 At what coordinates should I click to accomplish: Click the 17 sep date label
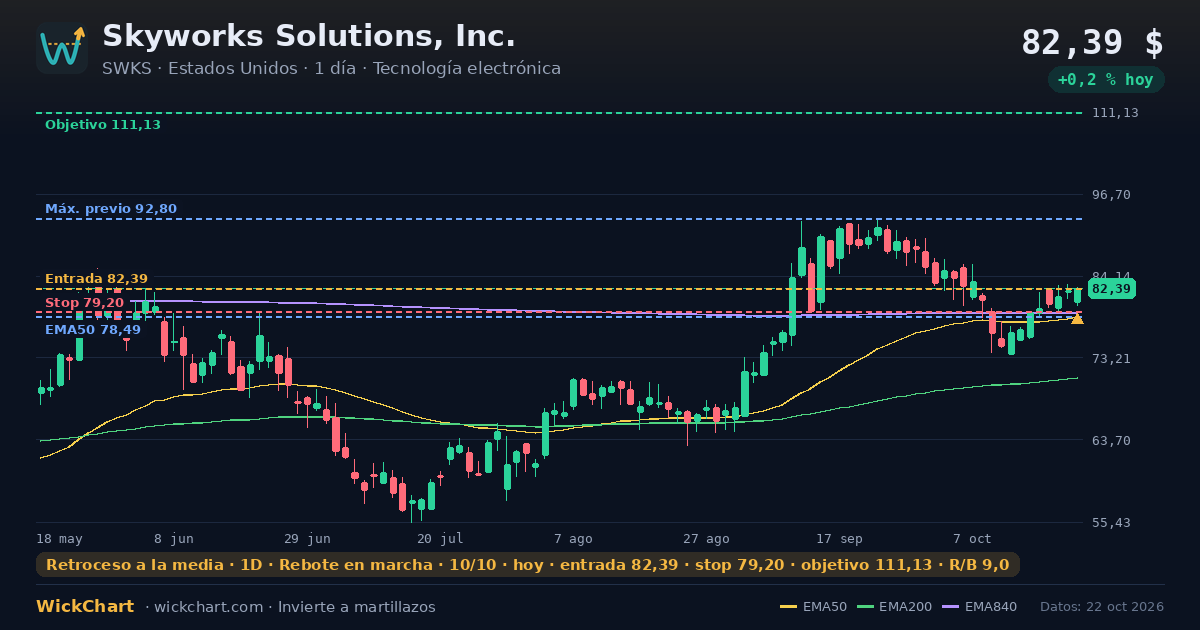(839, 538)
